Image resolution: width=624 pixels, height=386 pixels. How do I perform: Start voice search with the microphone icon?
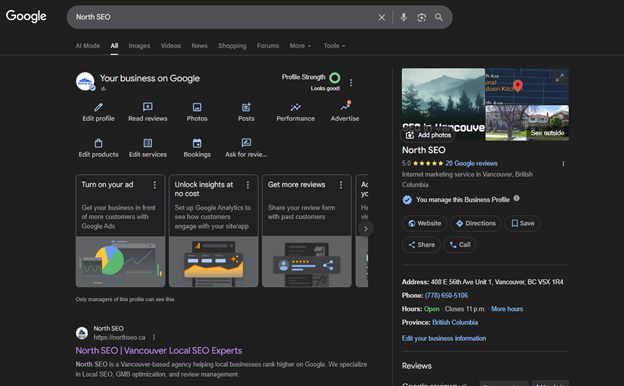[x=404, y=17]
